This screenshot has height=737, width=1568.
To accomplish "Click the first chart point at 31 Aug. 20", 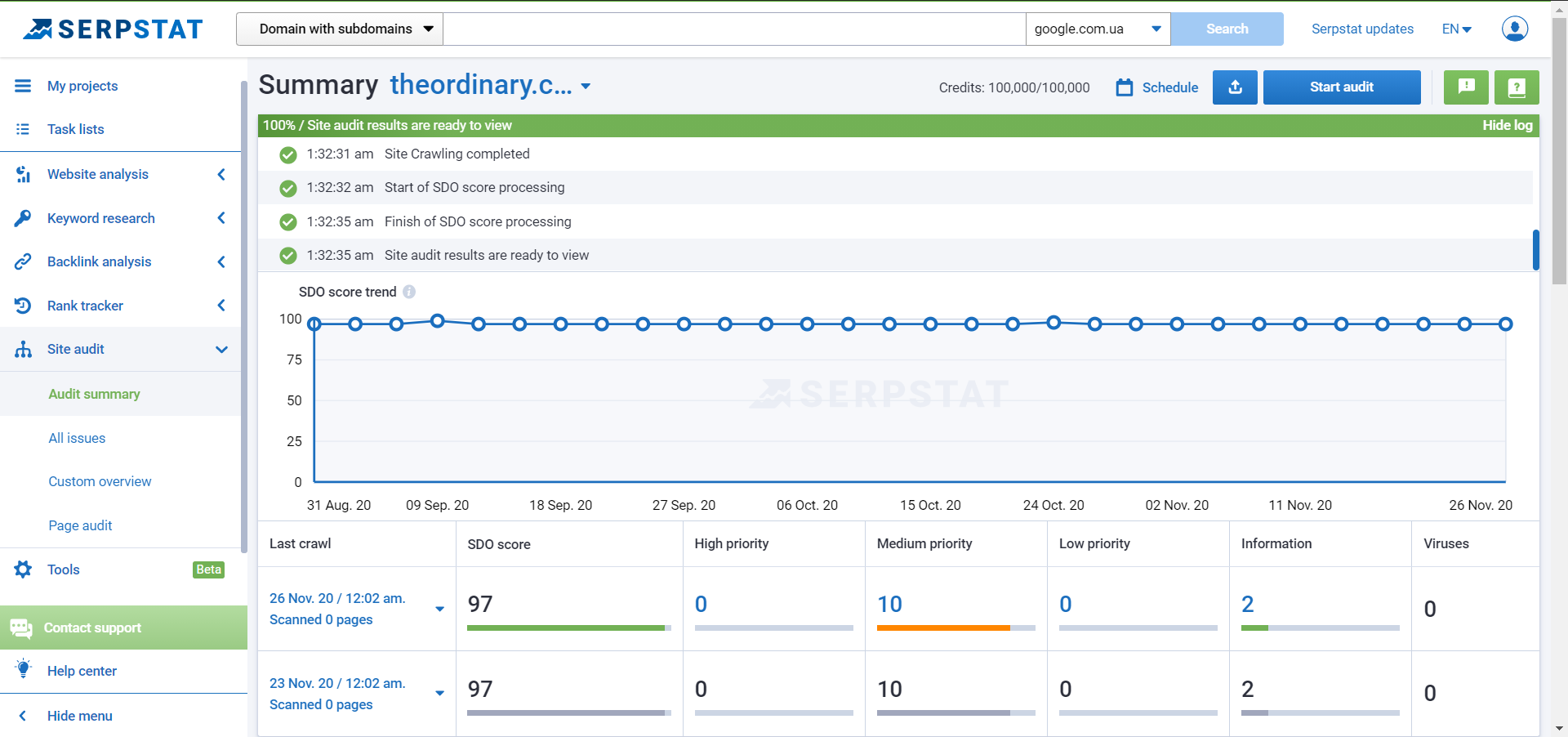I will click(x=314, y=324).
